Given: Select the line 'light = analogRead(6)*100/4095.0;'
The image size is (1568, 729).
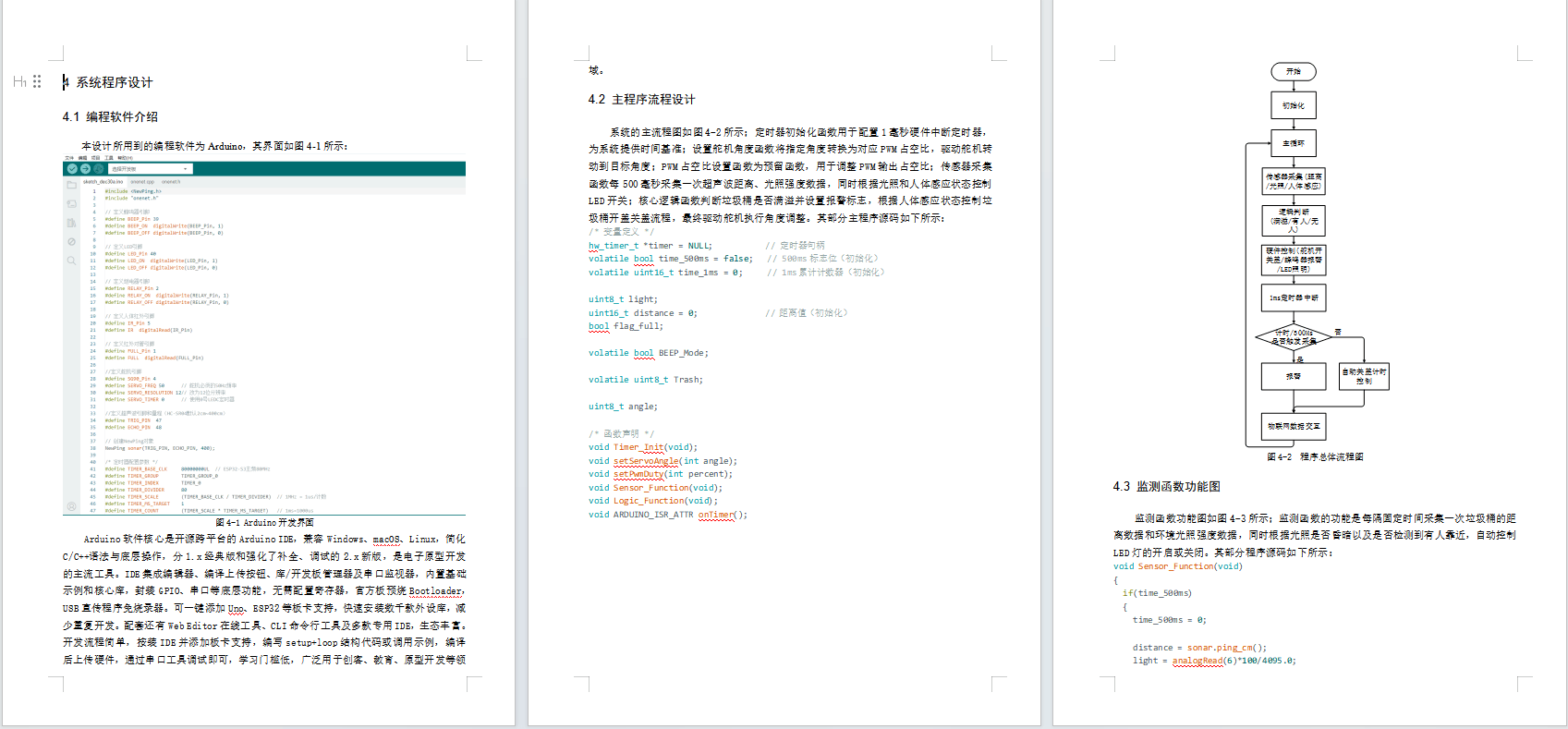Looking at the screenshot, I should click(x=1214, y=661).
